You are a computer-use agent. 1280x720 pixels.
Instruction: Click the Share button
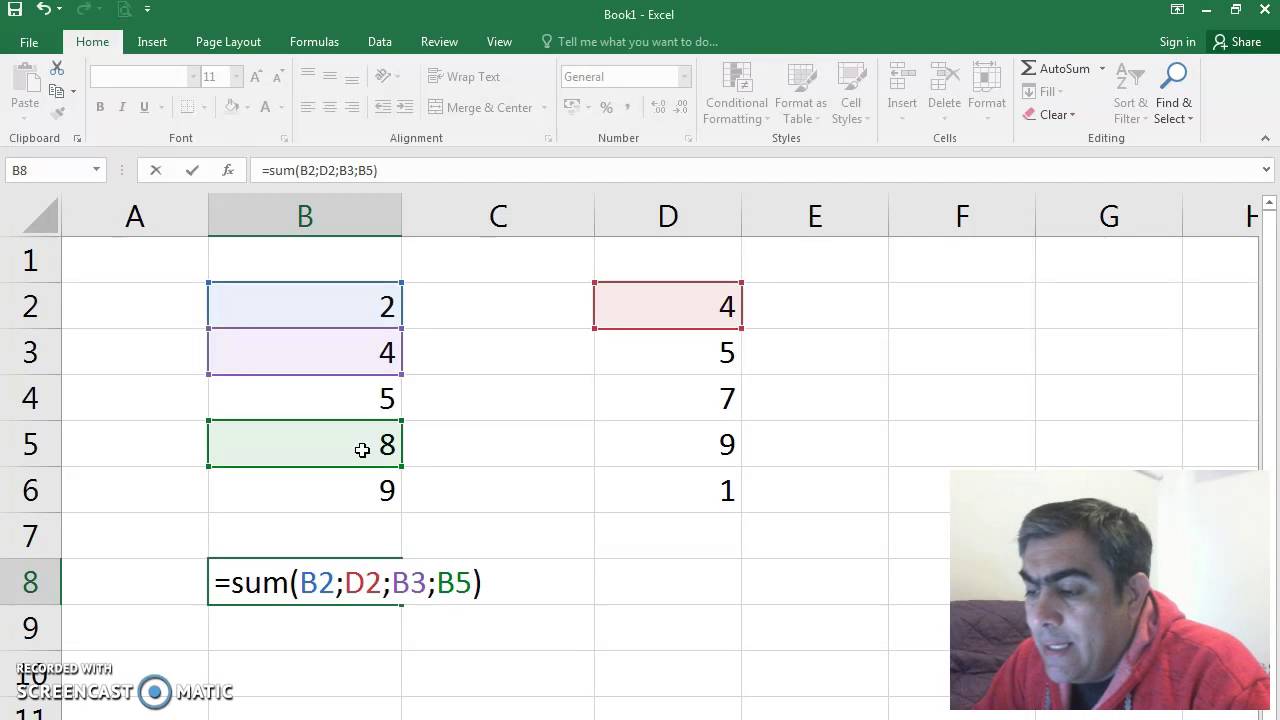coord(1237,42)
